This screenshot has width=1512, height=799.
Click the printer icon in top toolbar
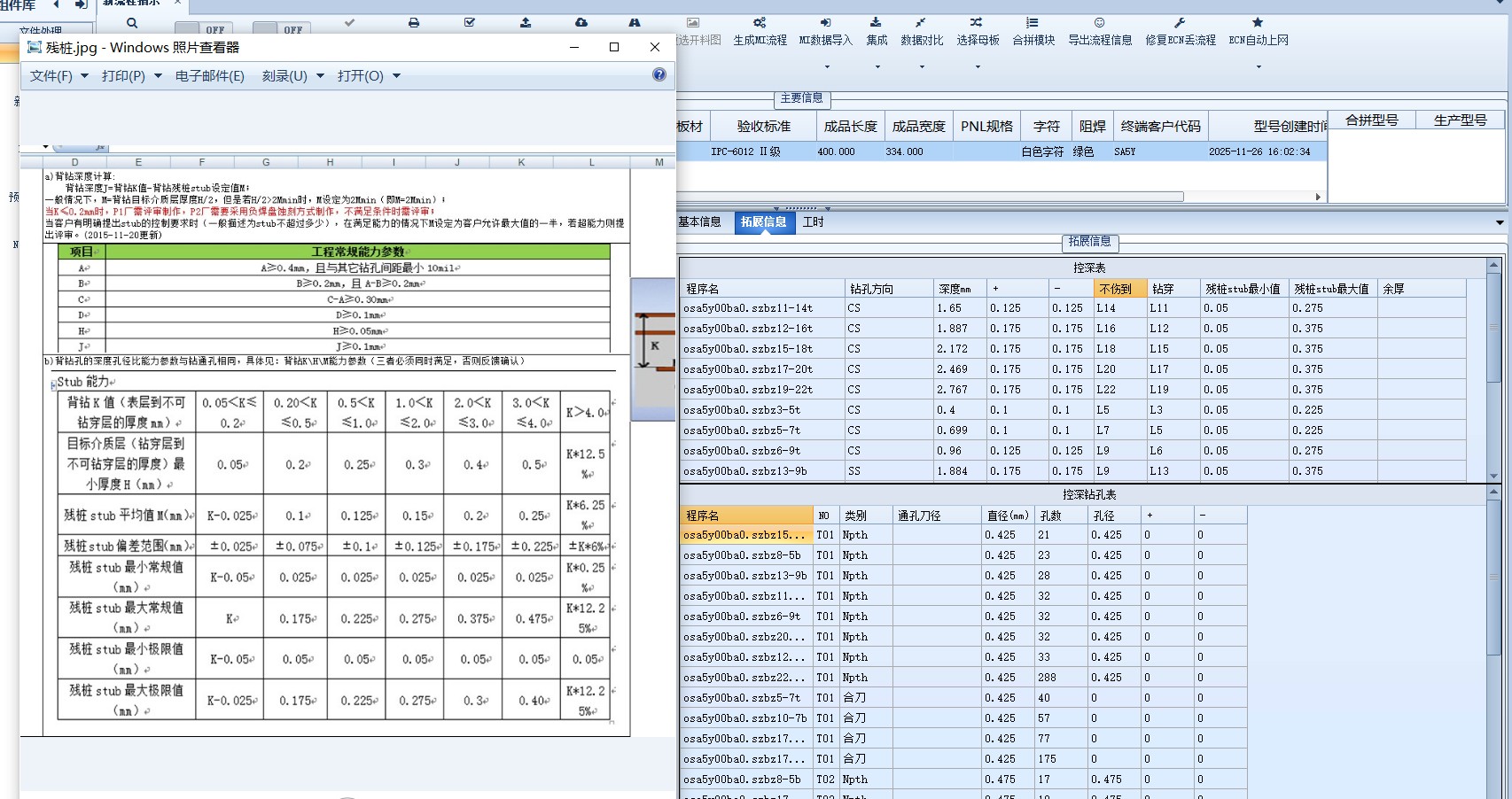click(x=414, y=22)
